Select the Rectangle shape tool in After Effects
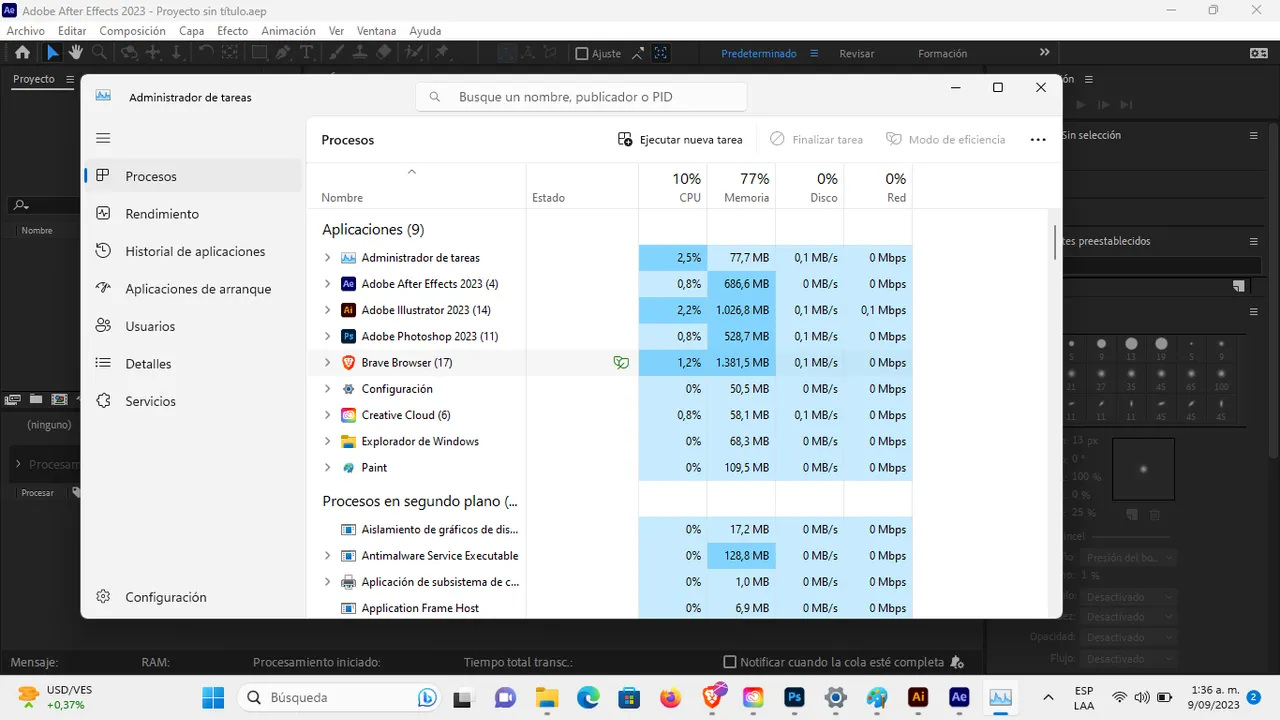The width and height of the screenshot is (1280, 720). click(x=259, y=53)
